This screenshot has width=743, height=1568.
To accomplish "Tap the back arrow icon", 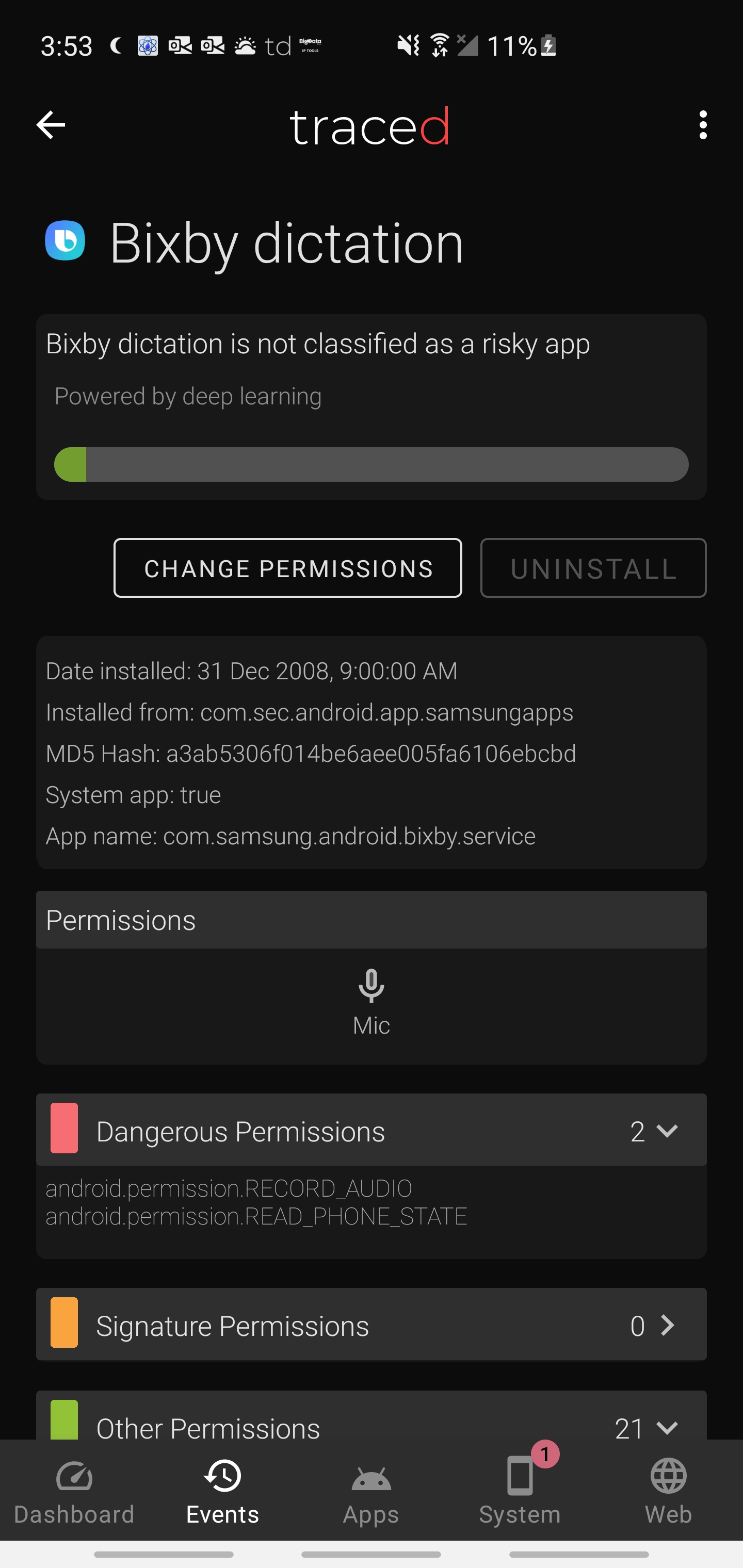I will click(x=51, y=125).
